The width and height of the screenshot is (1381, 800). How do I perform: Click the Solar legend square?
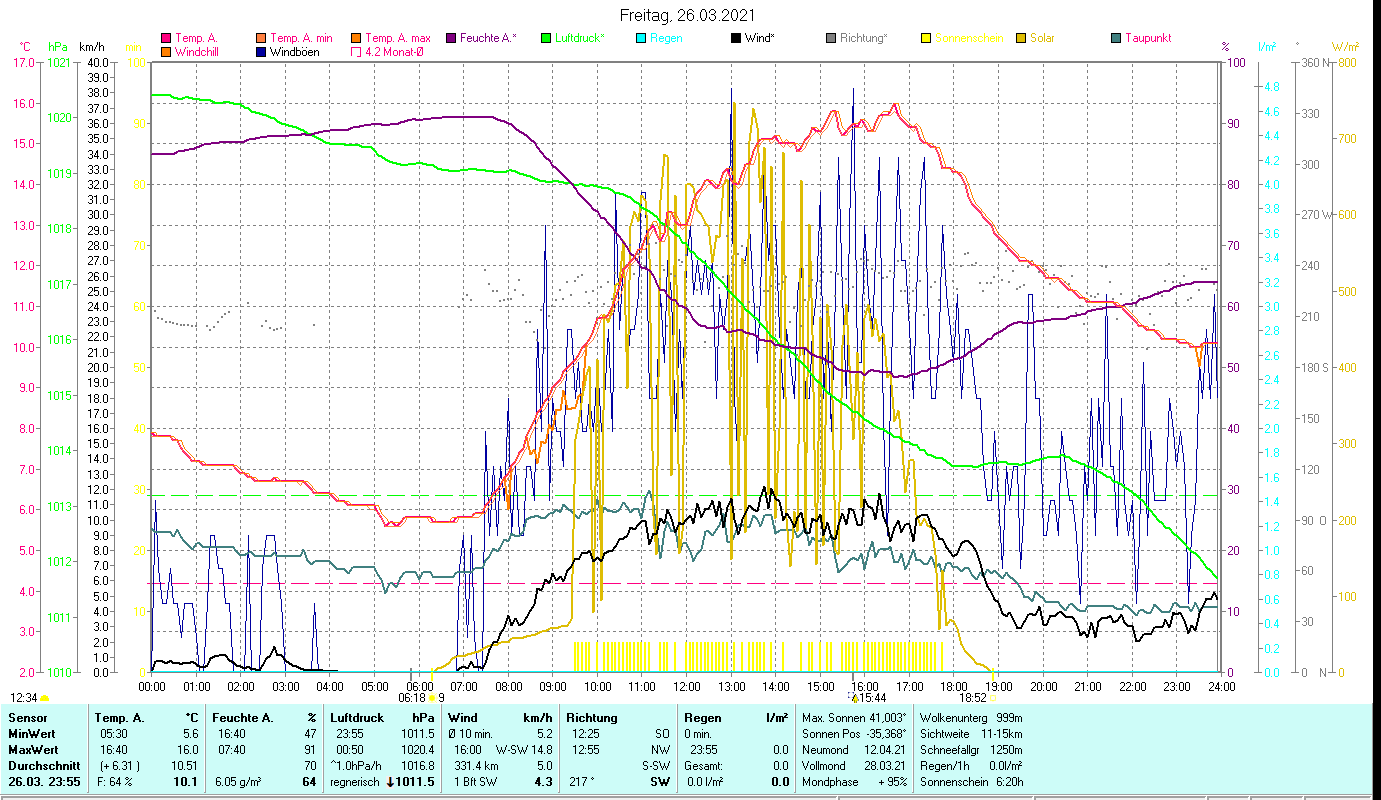click(x=1021, y=38)
